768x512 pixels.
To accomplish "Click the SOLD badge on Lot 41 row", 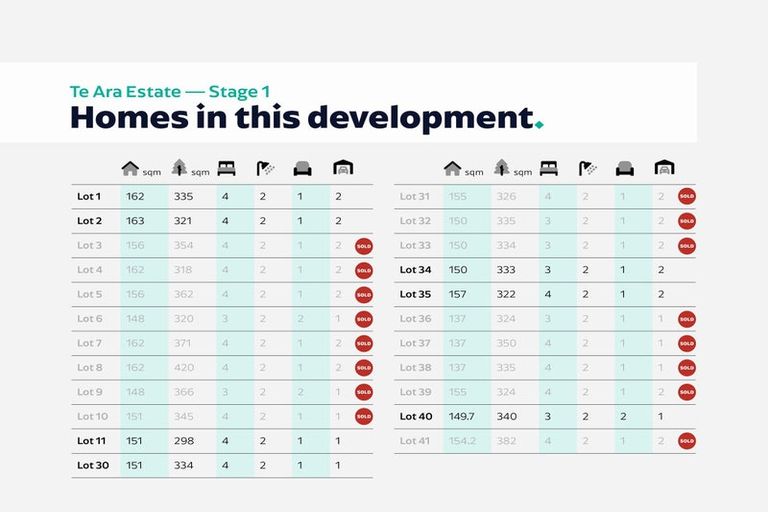I will point(686,441).
